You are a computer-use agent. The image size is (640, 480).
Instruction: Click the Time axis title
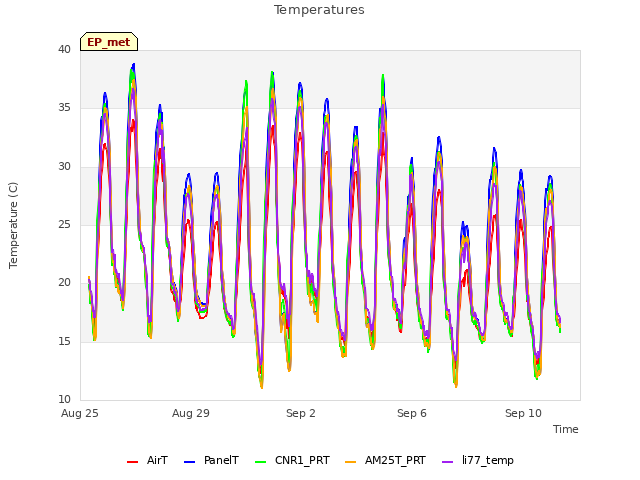566,429
